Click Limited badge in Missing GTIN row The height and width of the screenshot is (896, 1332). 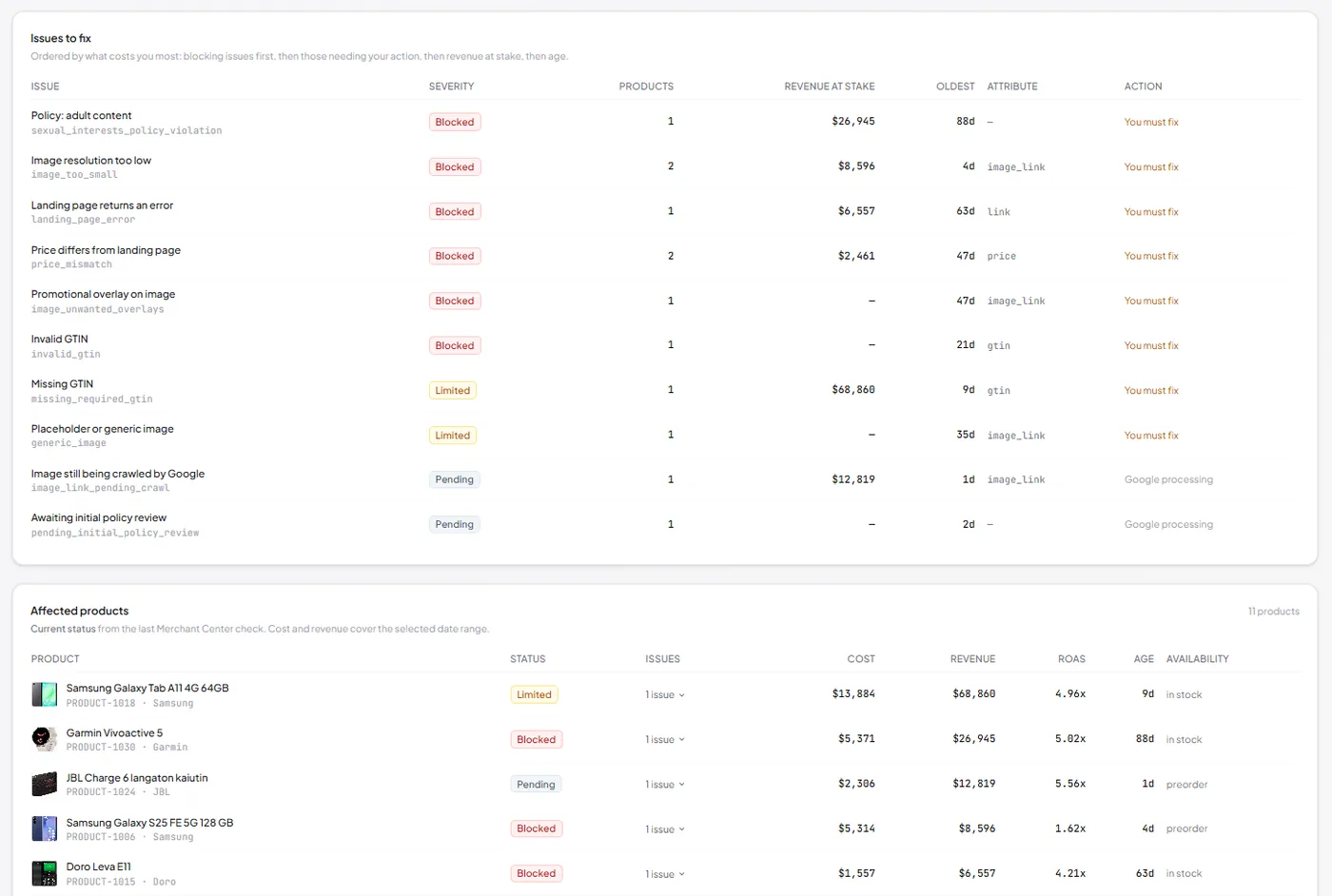453,390
